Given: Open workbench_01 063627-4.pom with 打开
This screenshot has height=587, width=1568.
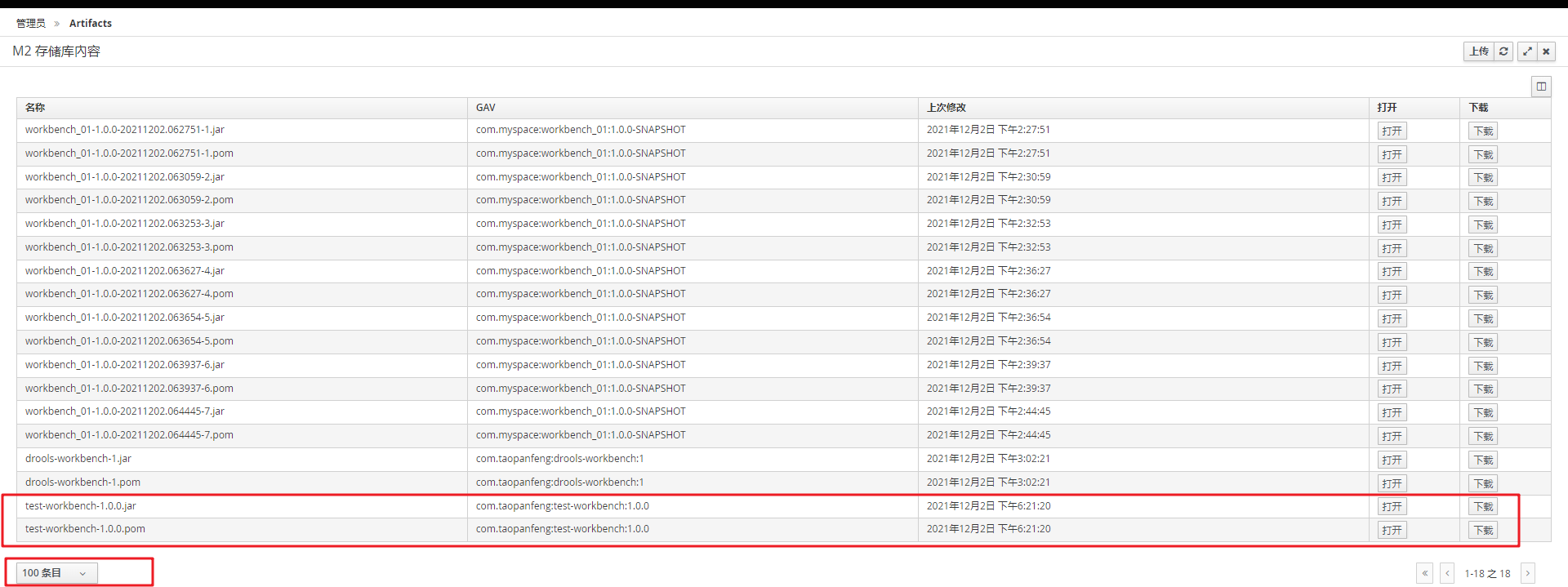Looking at the screenshot, I should [1392, 296].
